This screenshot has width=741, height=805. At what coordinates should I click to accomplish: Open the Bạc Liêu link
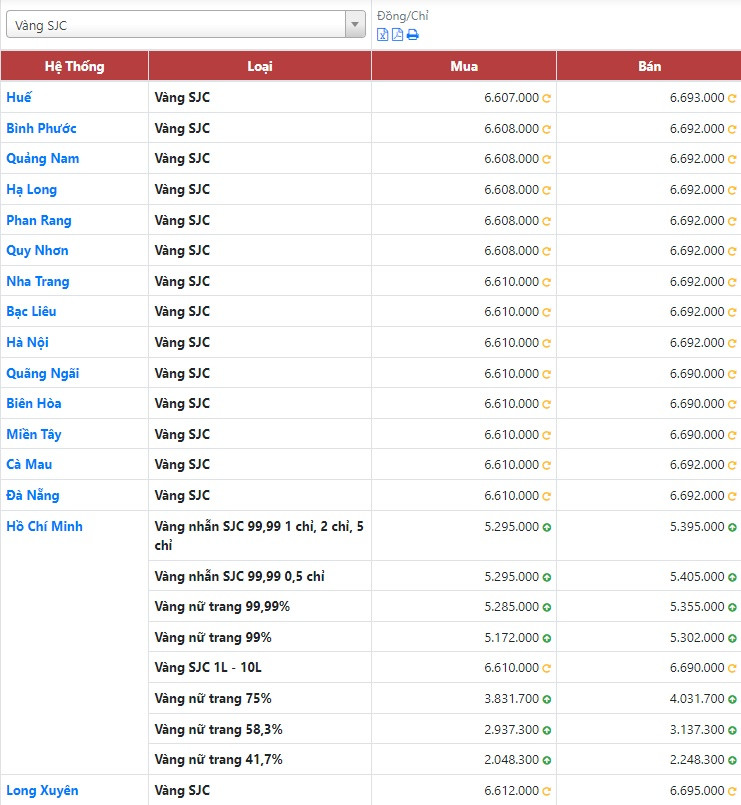coord(31,312)
